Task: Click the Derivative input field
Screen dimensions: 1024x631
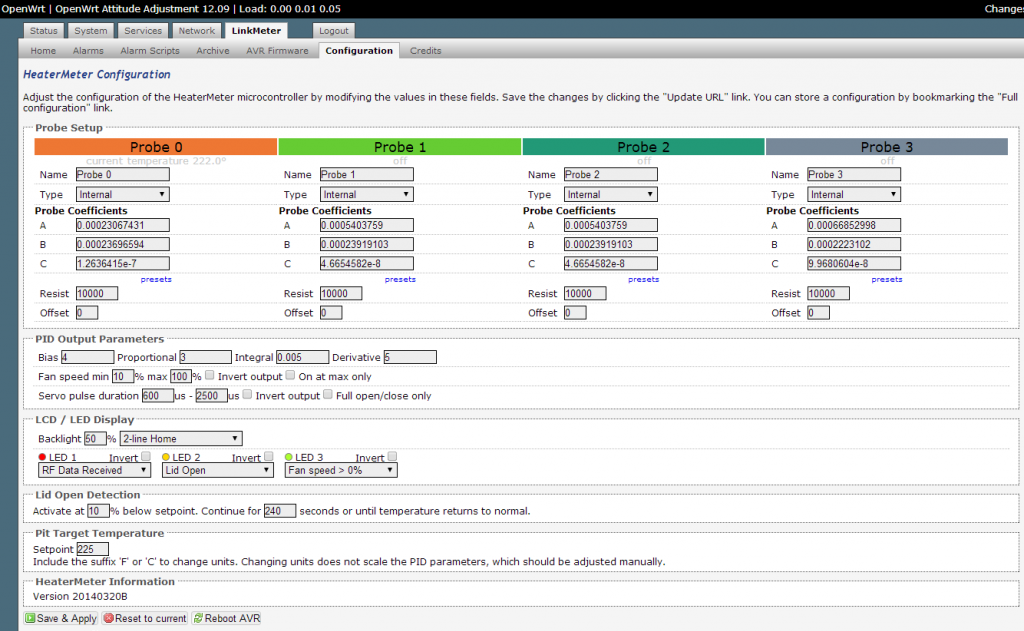Action: pos(410,357)
